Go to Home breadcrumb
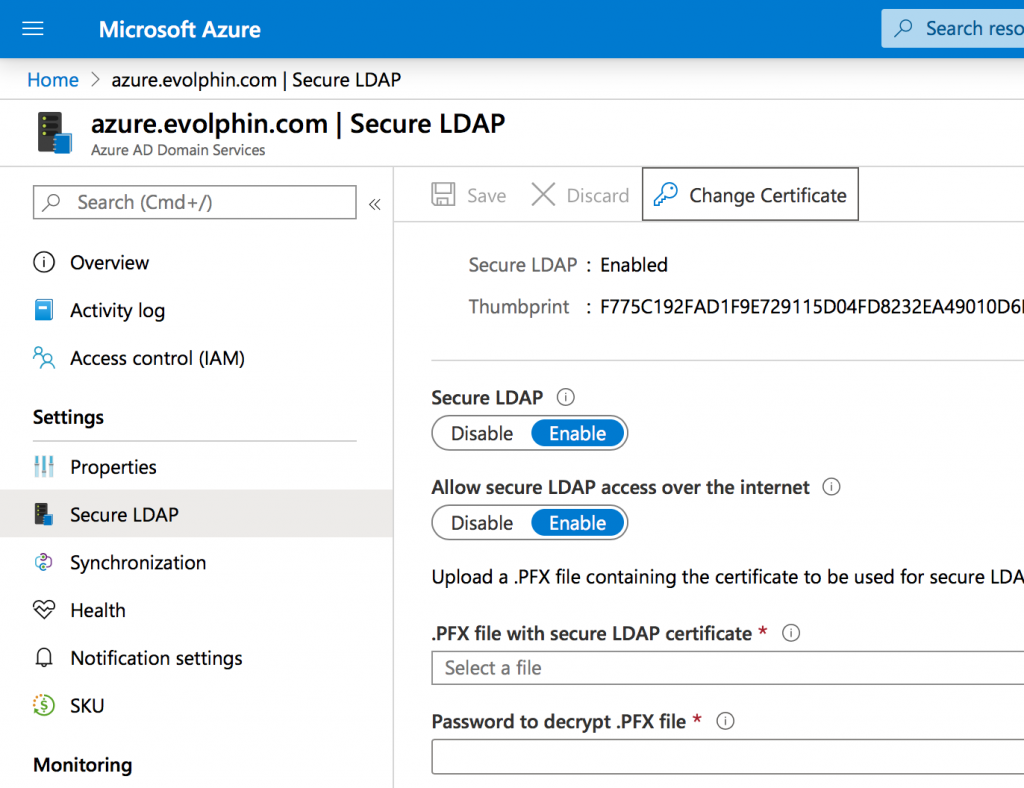 pyautogui.click(x=53, y=80)
